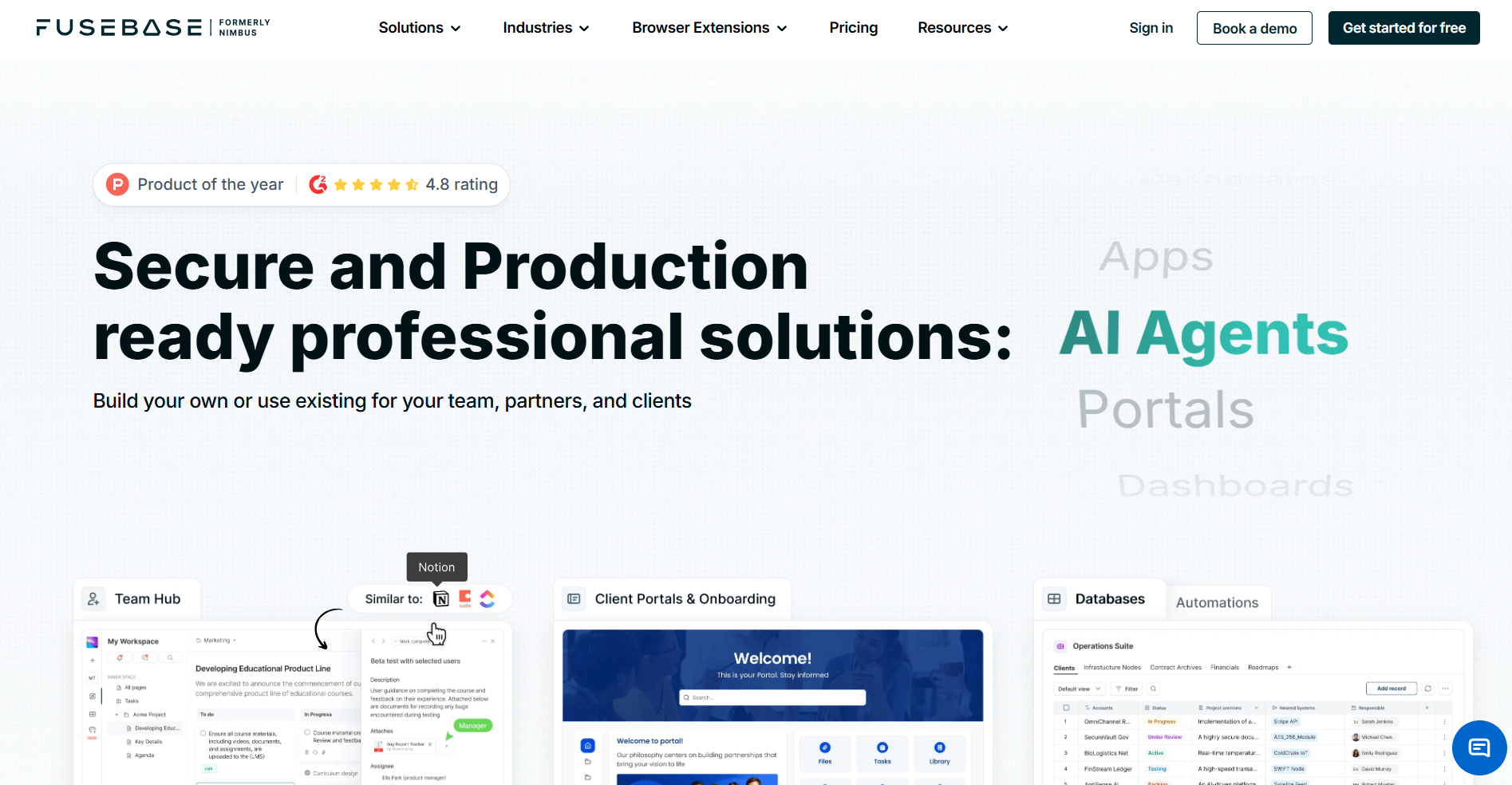
Task: Switch to the Automations tab
Action: click(x=1218, y=603)
